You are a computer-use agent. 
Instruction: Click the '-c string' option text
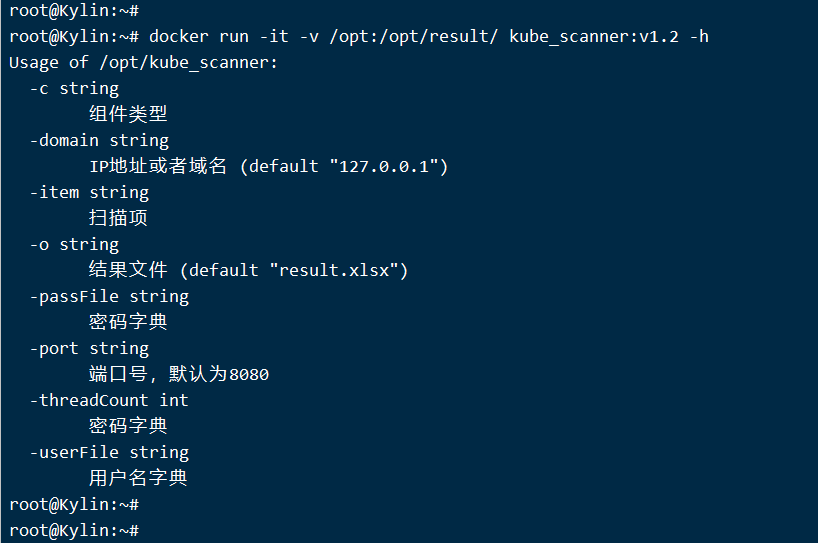click(74, 89)
